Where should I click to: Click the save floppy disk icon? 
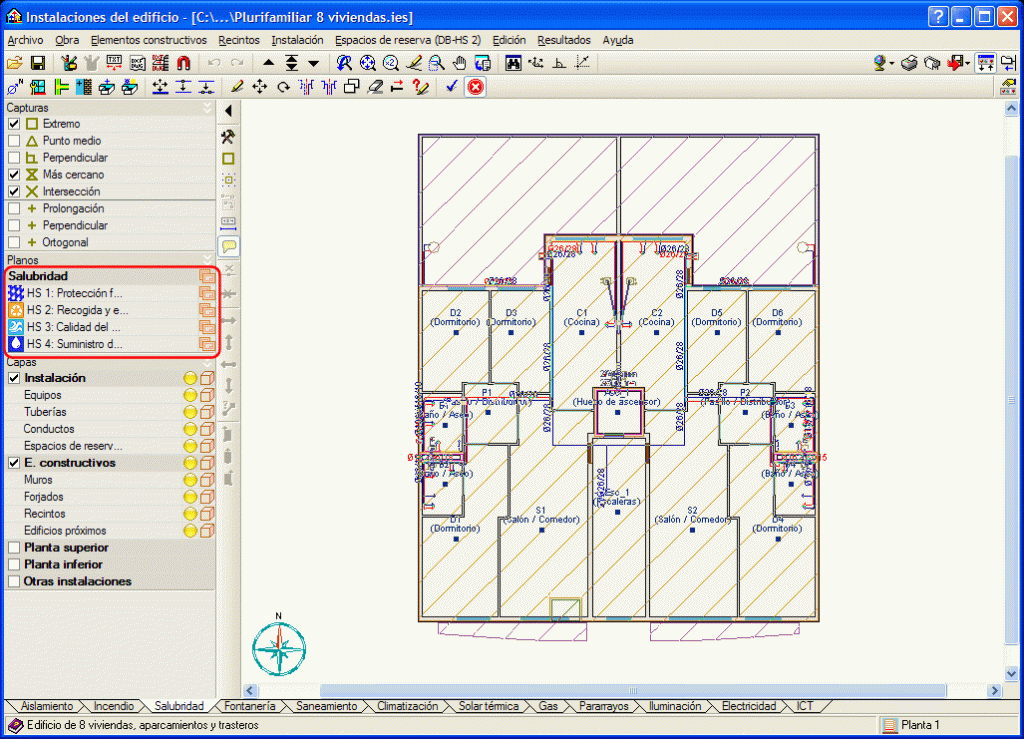(38, 63)
